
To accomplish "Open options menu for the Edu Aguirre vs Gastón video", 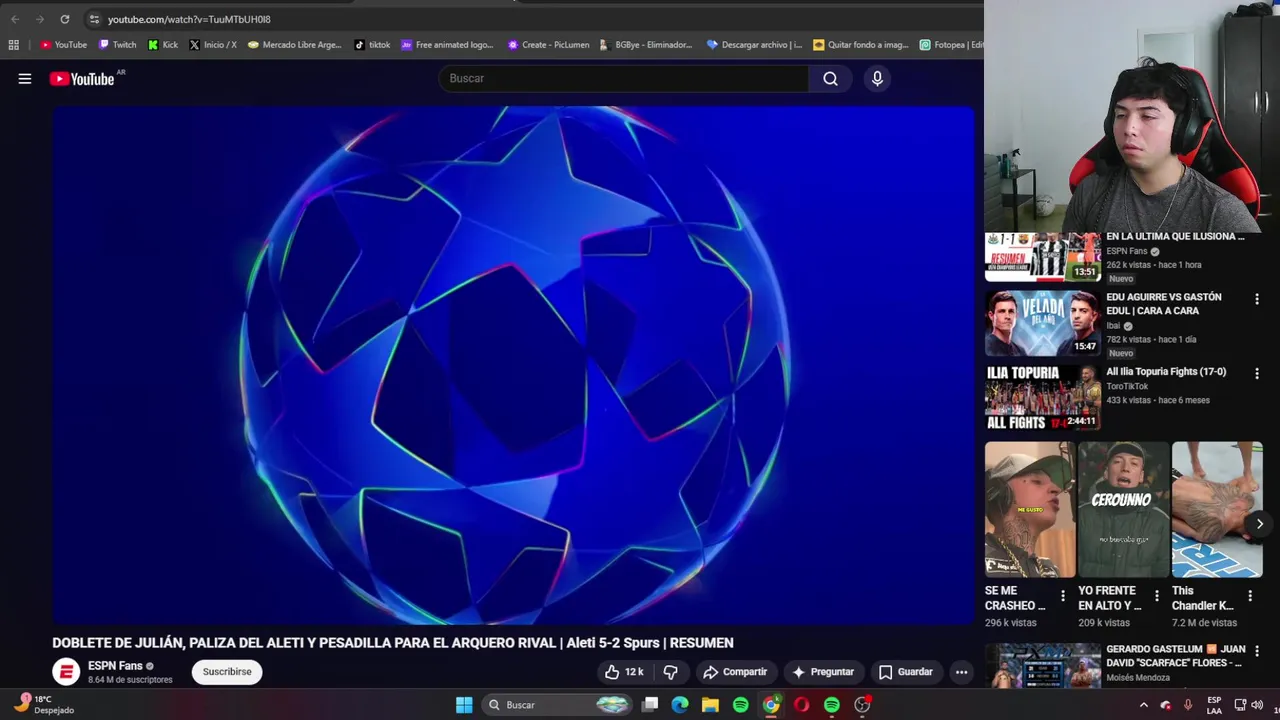I will pyautogui.click(x=1257, y=299).
